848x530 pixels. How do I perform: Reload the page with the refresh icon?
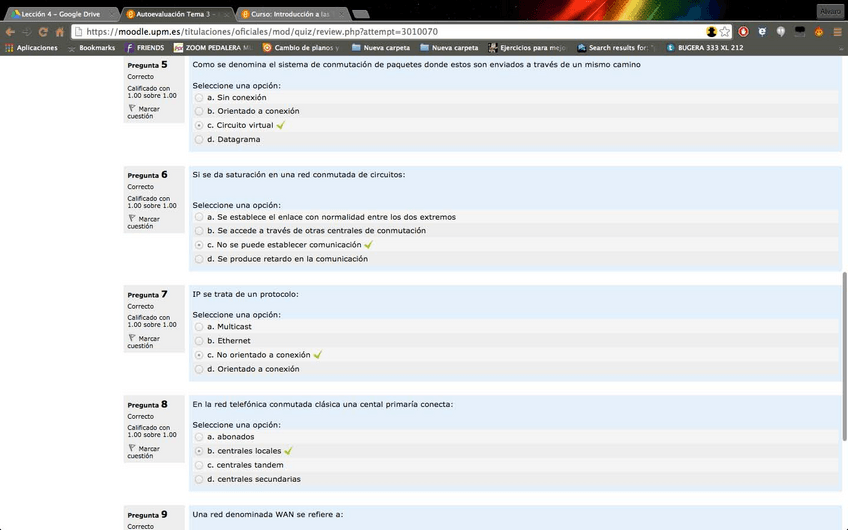tap(43, 31)
